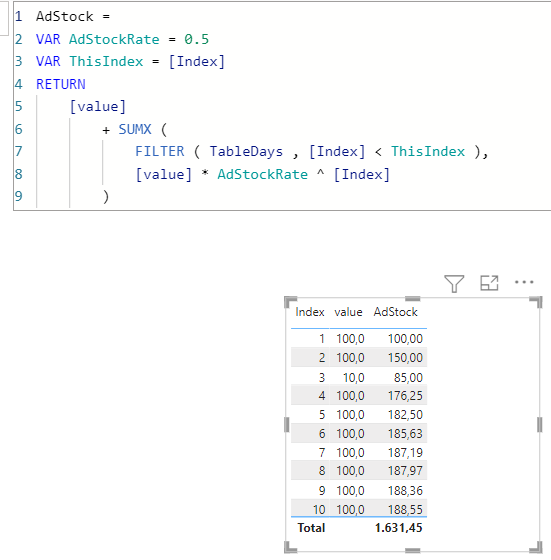
Task: Click the Total value 1.631,45
Action: coord(399,528)
